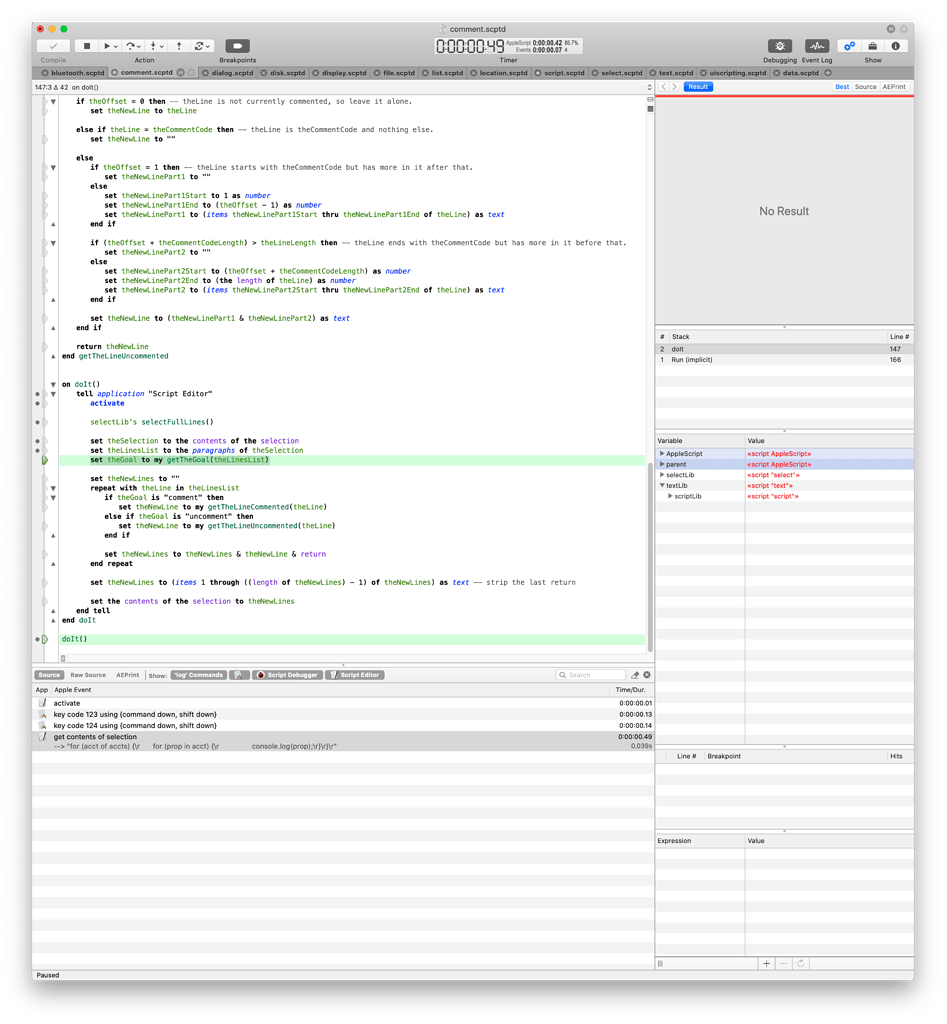Click the Execute play button
947x1024 pixels.
[106, 46]
